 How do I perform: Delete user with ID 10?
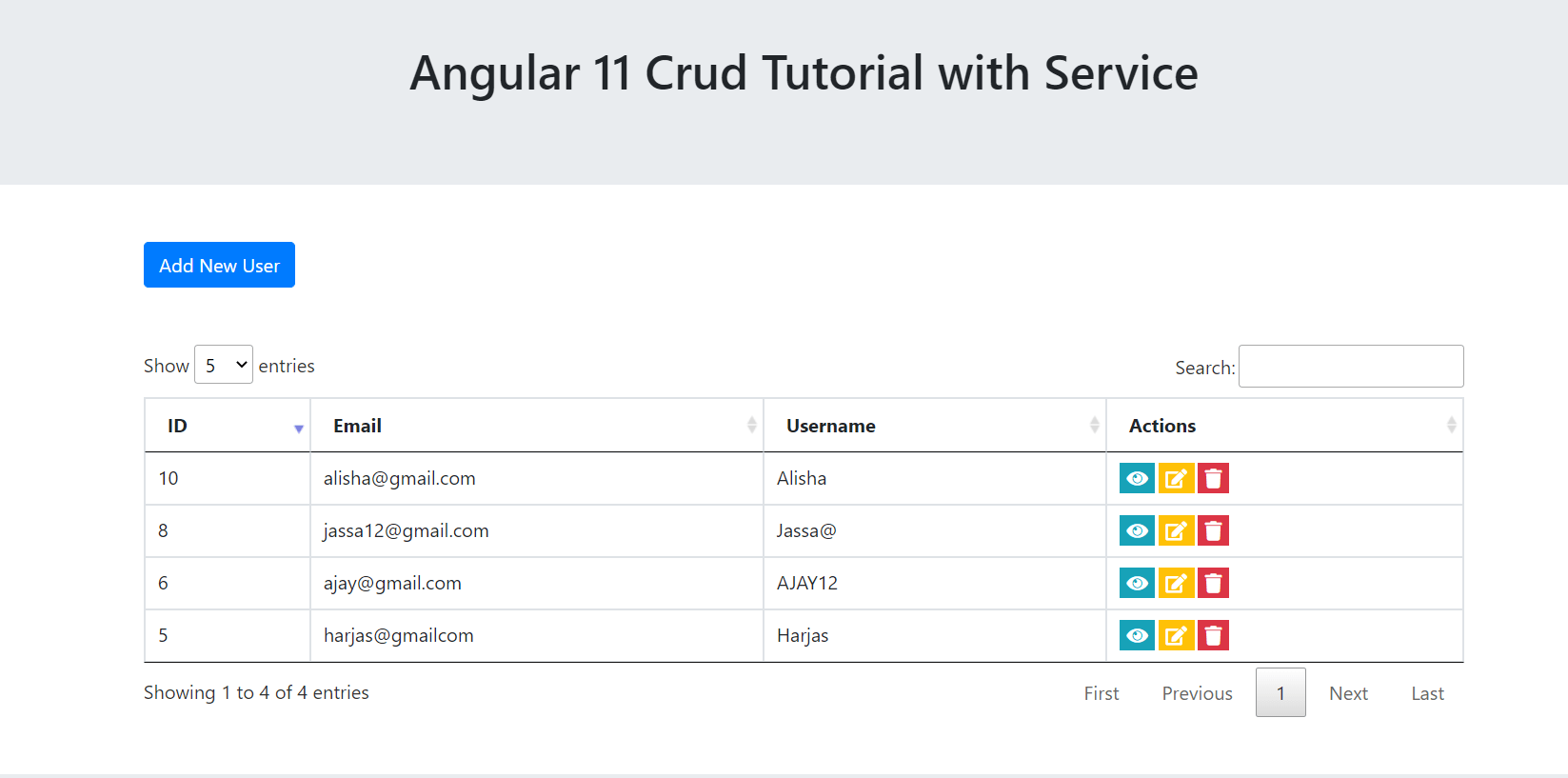click(x=1213, y=478)
